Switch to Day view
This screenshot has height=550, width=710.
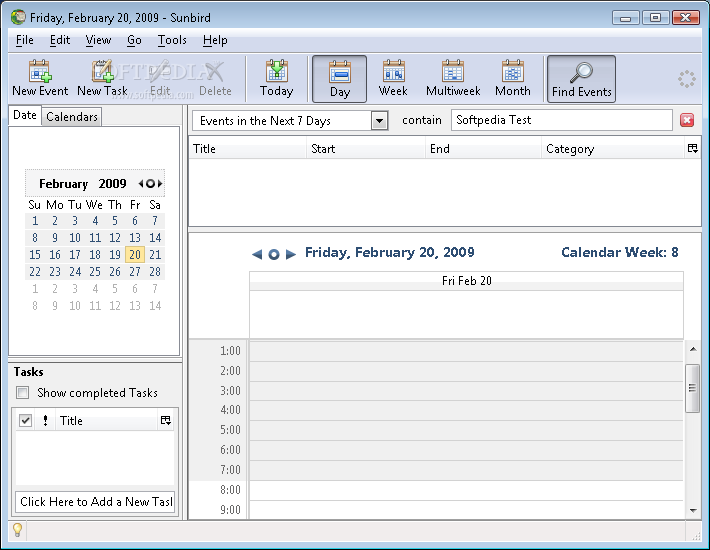(x=340, y=79)
